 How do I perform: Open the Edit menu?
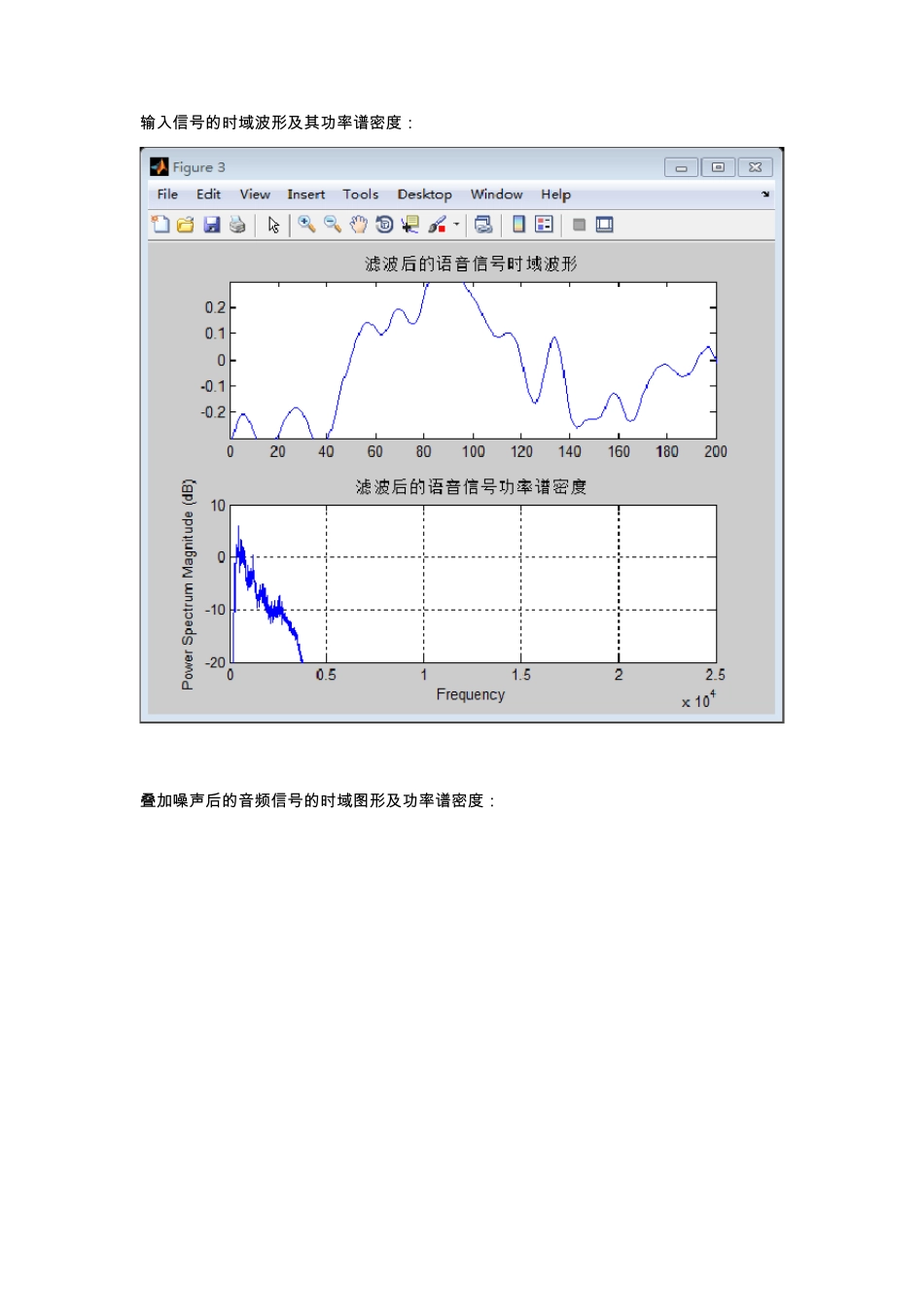click(x=208, y=194)
